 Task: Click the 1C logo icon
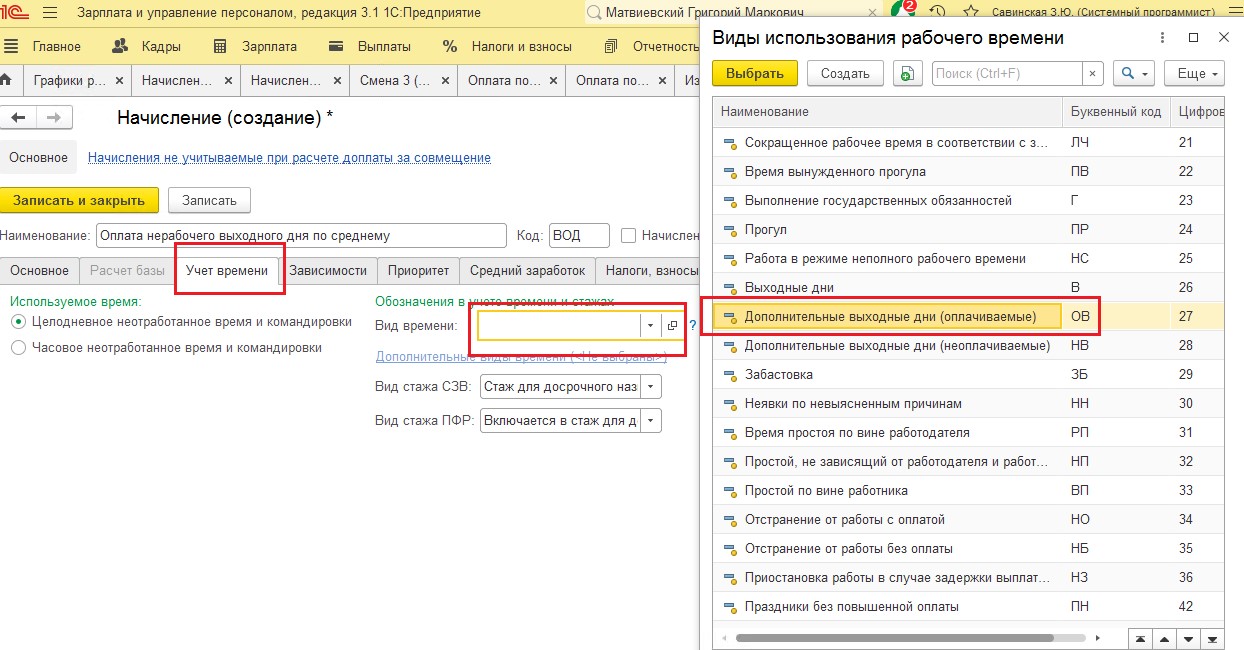coord(15,13)
